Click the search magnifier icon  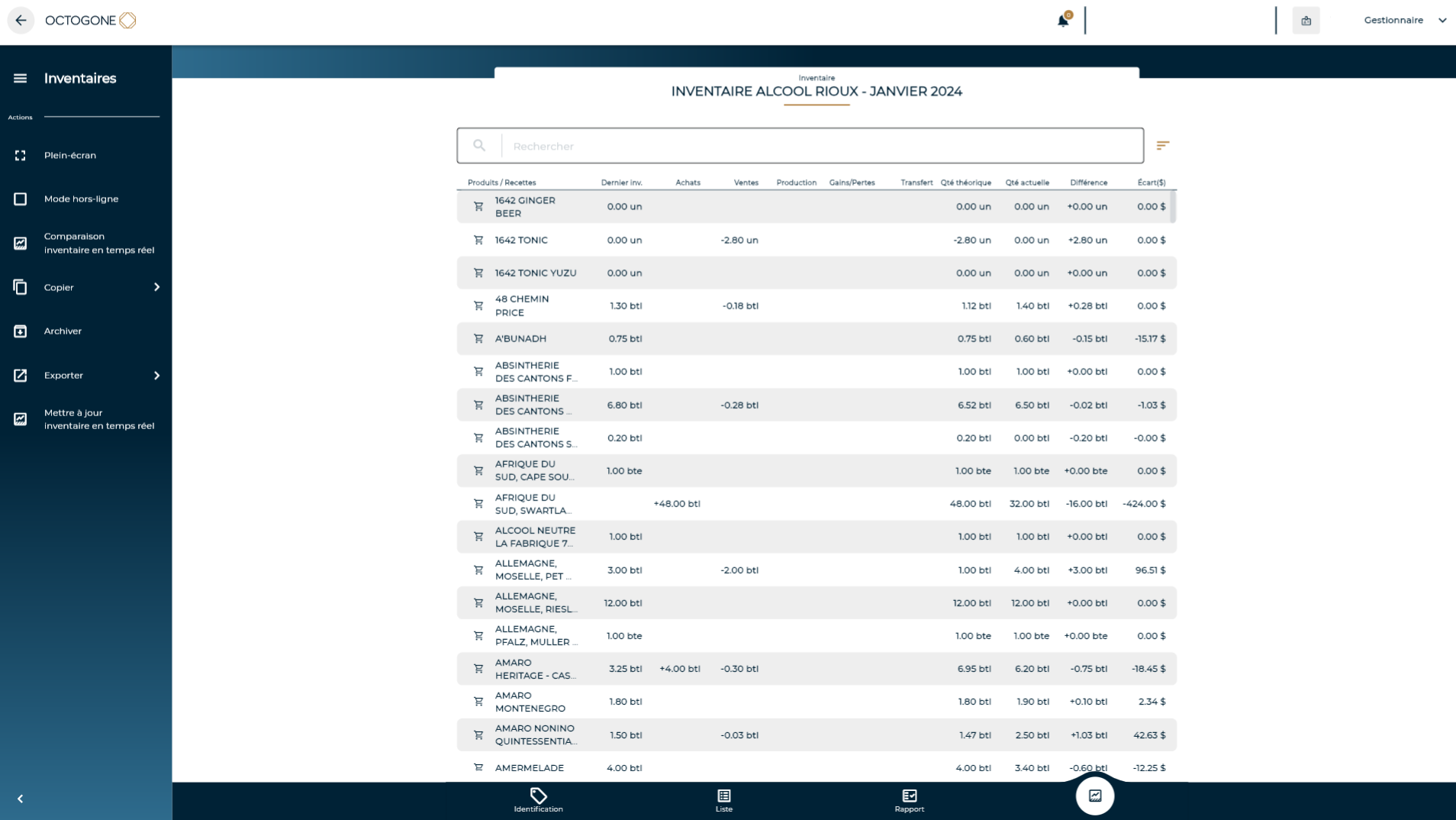pos(478,145)
